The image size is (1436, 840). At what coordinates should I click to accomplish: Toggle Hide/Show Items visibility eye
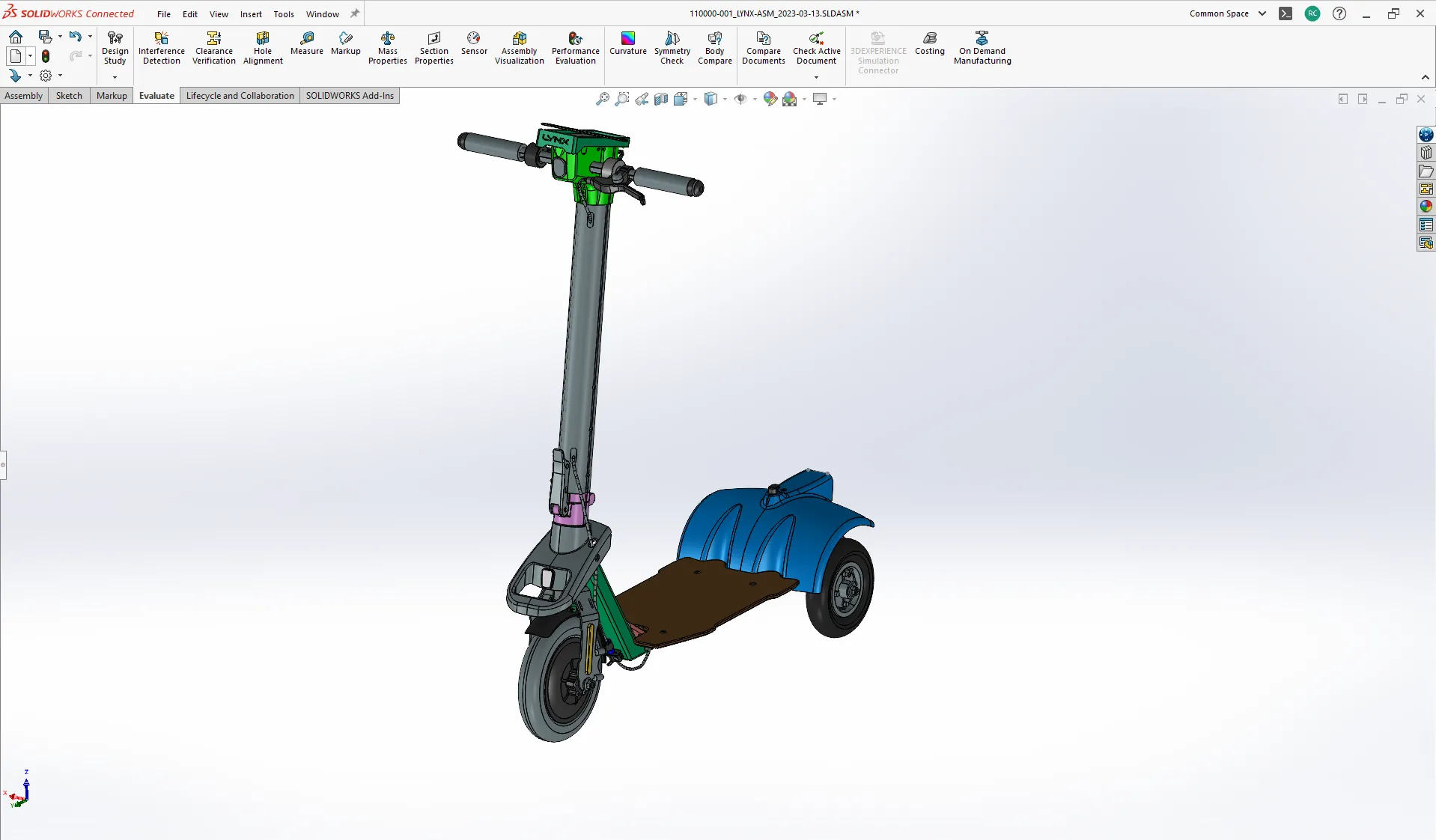pos(741,98)
